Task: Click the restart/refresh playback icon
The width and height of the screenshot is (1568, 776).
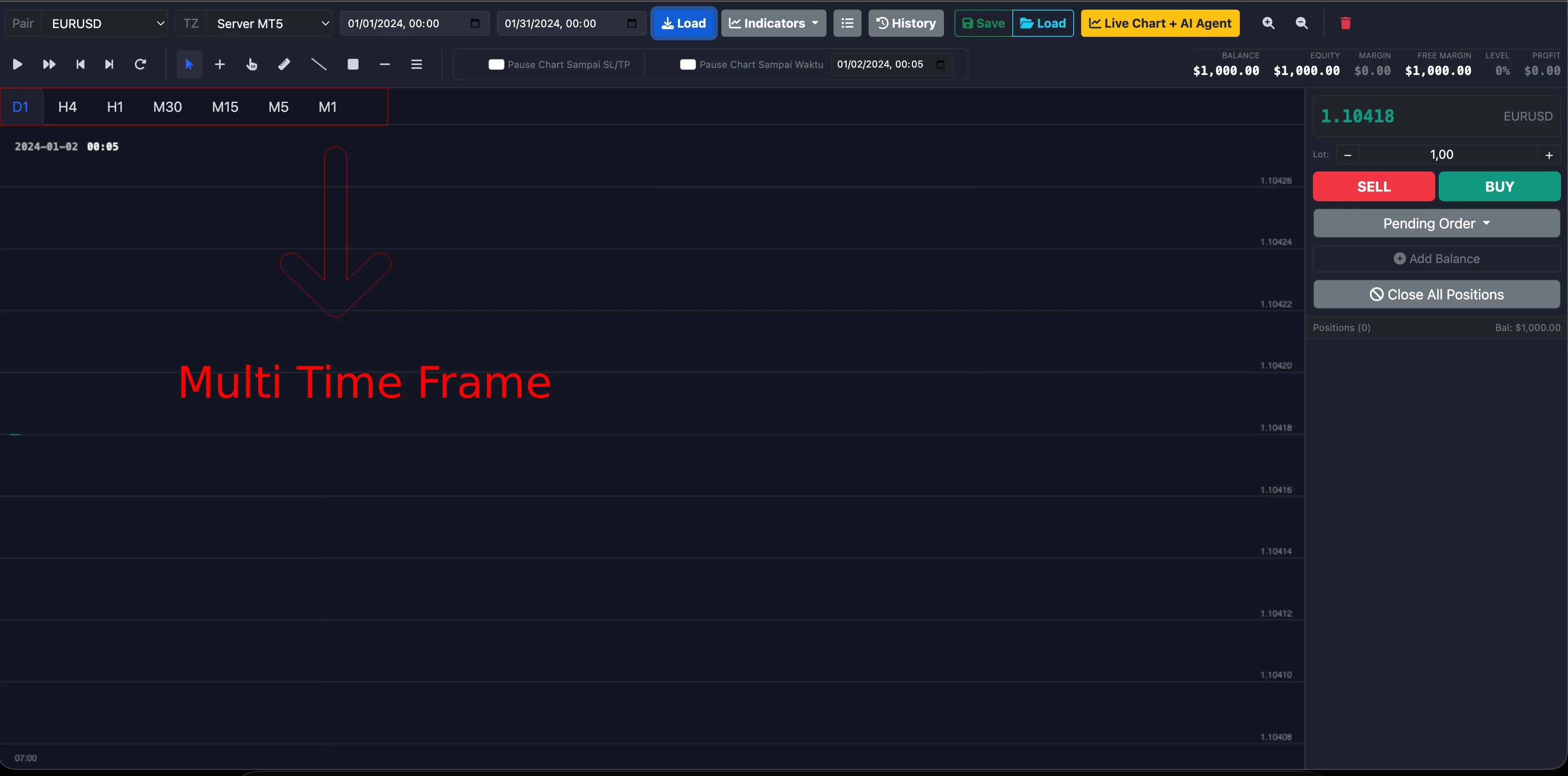Action: coord(141,64)
